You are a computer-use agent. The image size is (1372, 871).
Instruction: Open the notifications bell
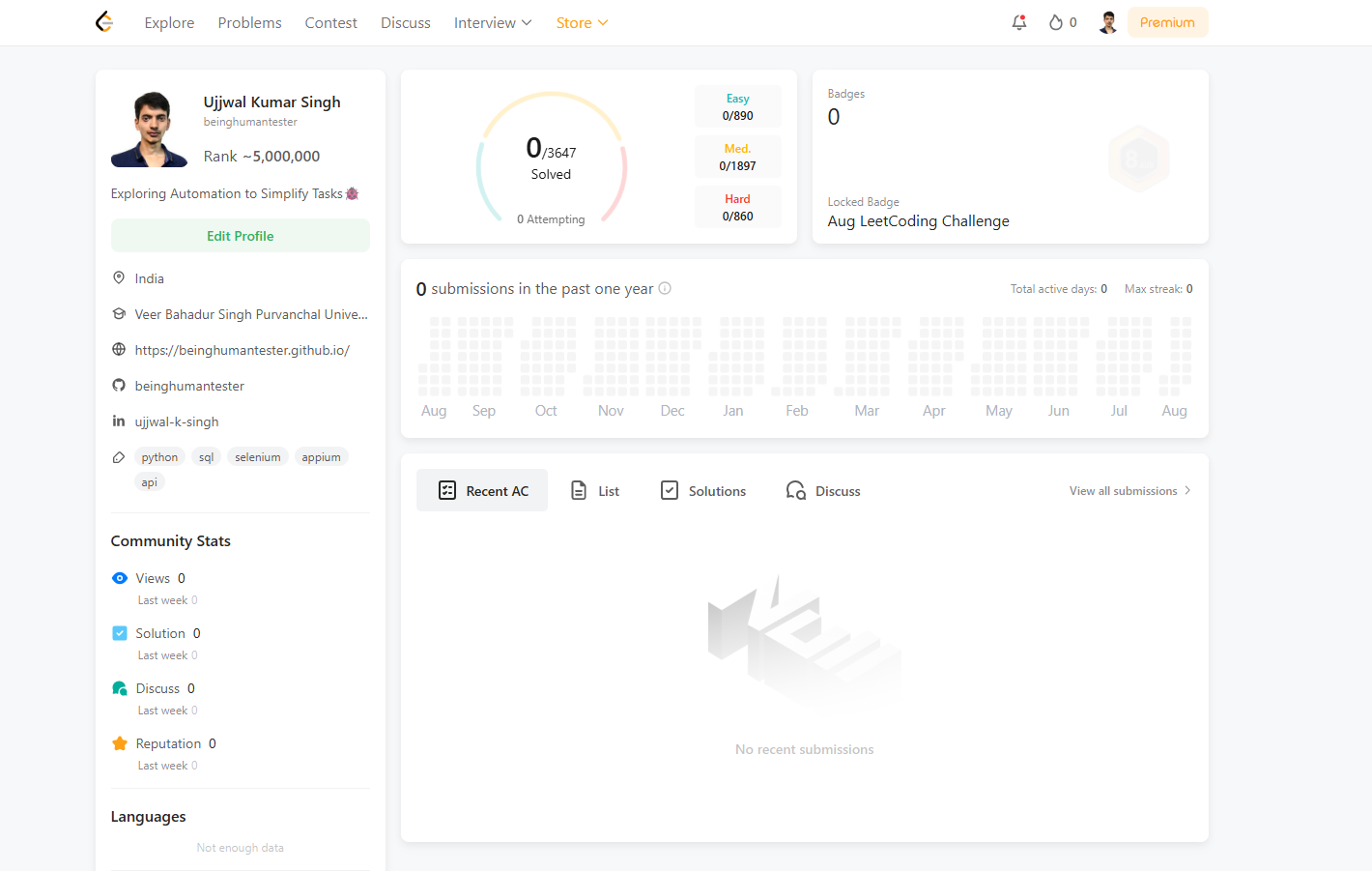pyautogui.click(x=1019, y=22)
